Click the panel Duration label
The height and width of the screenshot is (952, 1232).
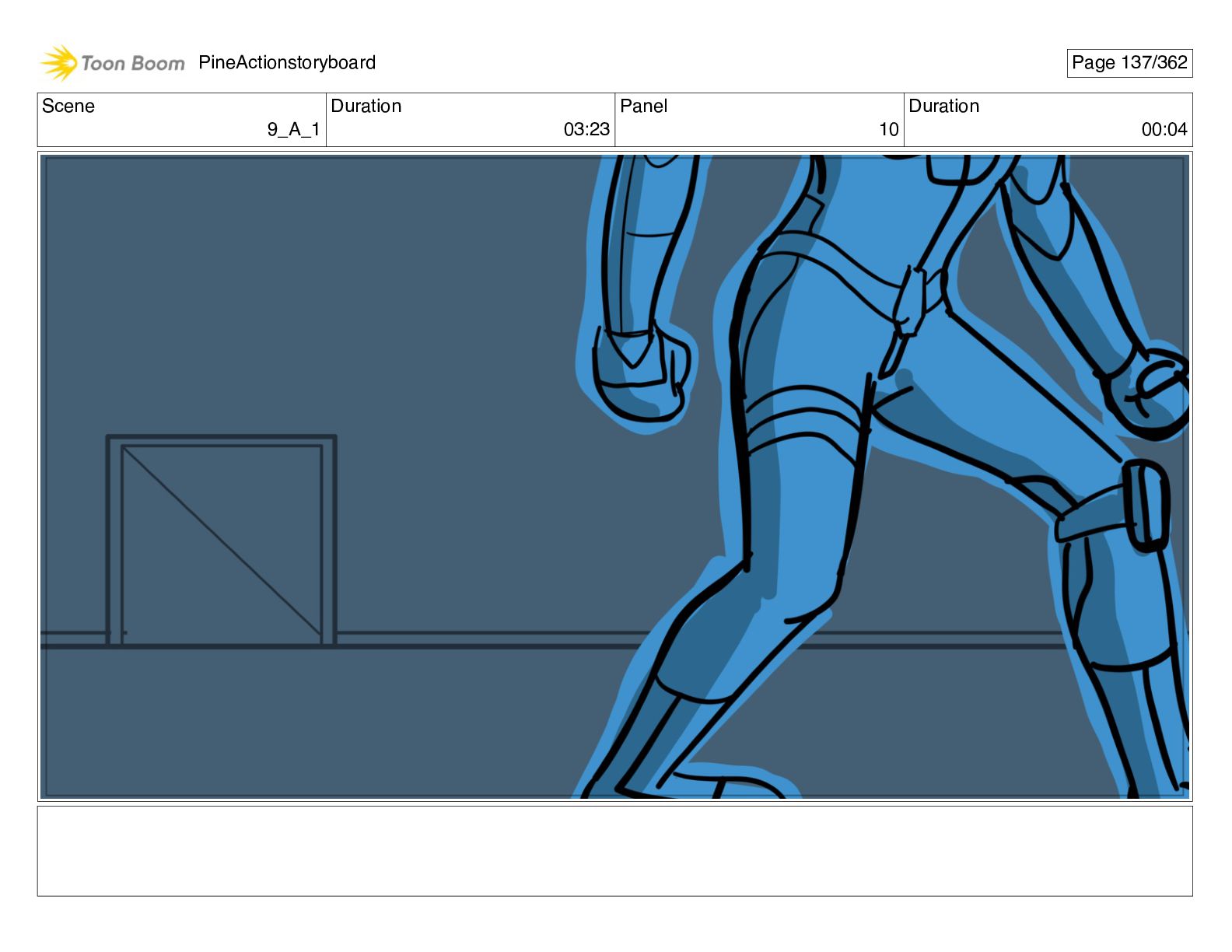pos(944,106)
